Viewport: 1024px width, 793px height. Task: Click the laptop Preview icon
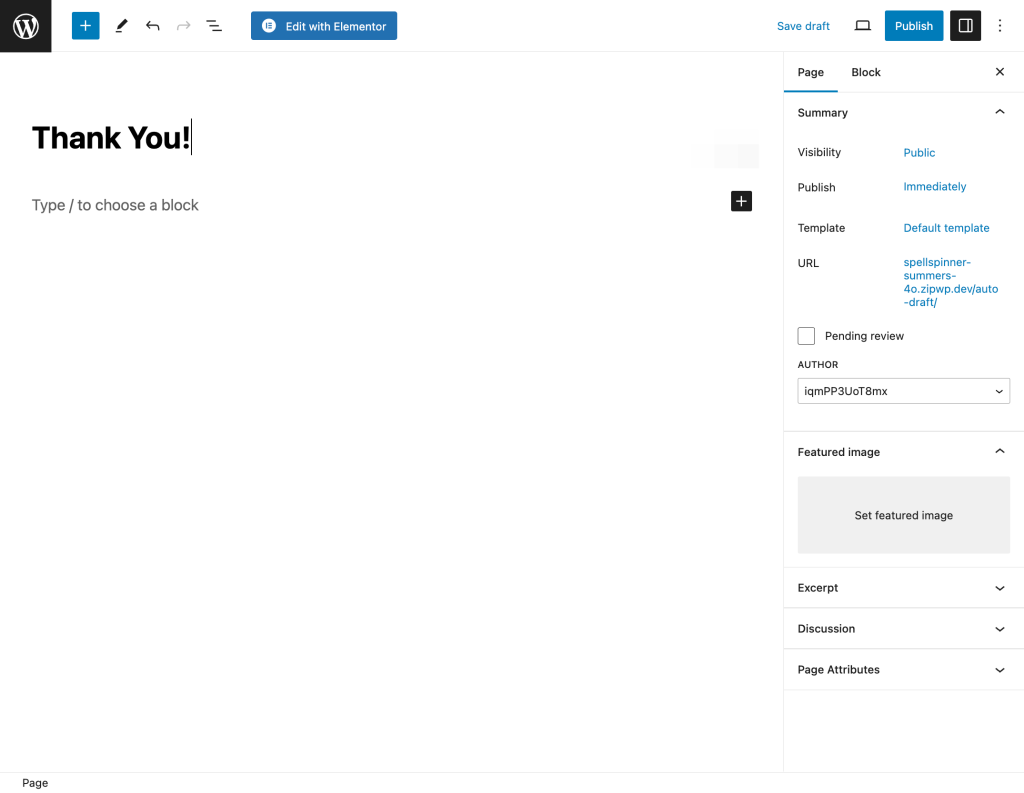tap(862, 26)
